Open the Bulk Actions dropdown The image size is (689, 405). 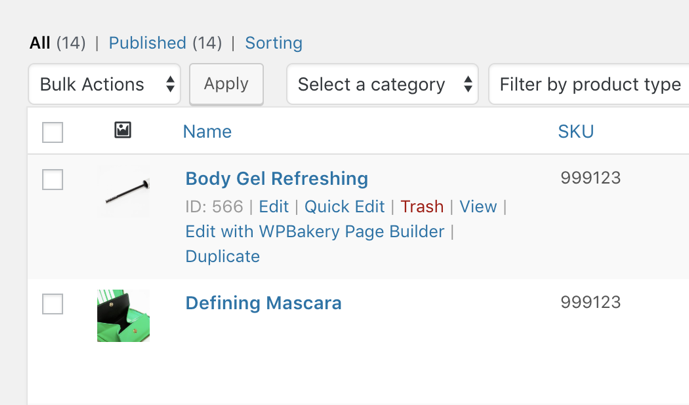105,84
